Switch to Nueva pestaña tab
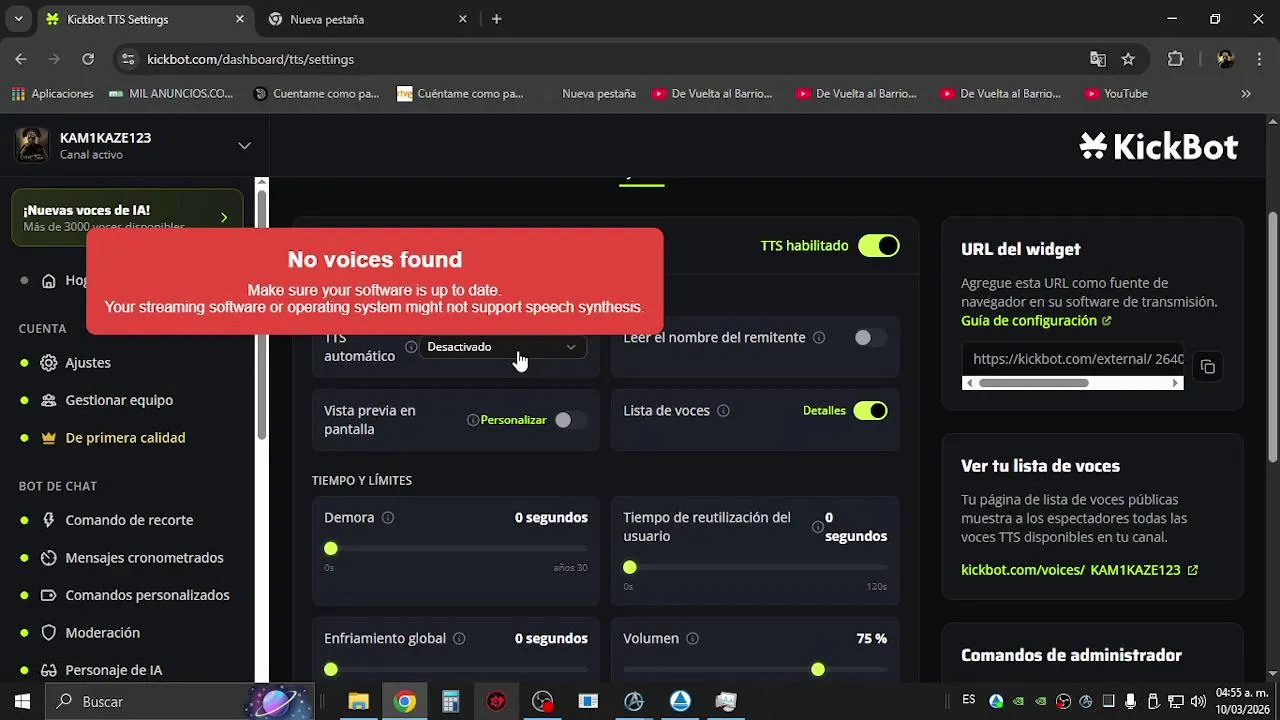This screenshot has height=720, width=1280. click(366, 19)
